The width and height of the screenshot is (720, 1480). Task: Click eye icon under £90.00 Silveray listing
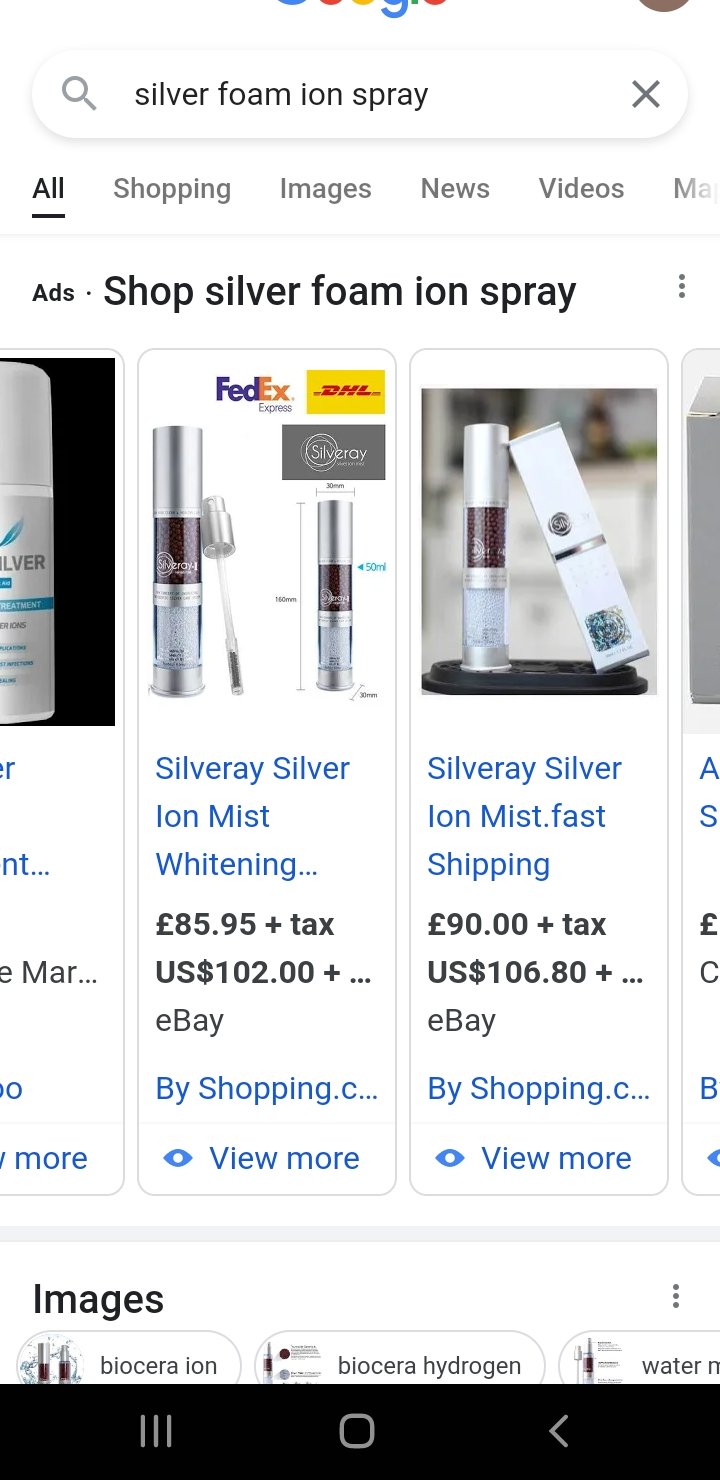pyautogui.click(x=450, y=1158)
